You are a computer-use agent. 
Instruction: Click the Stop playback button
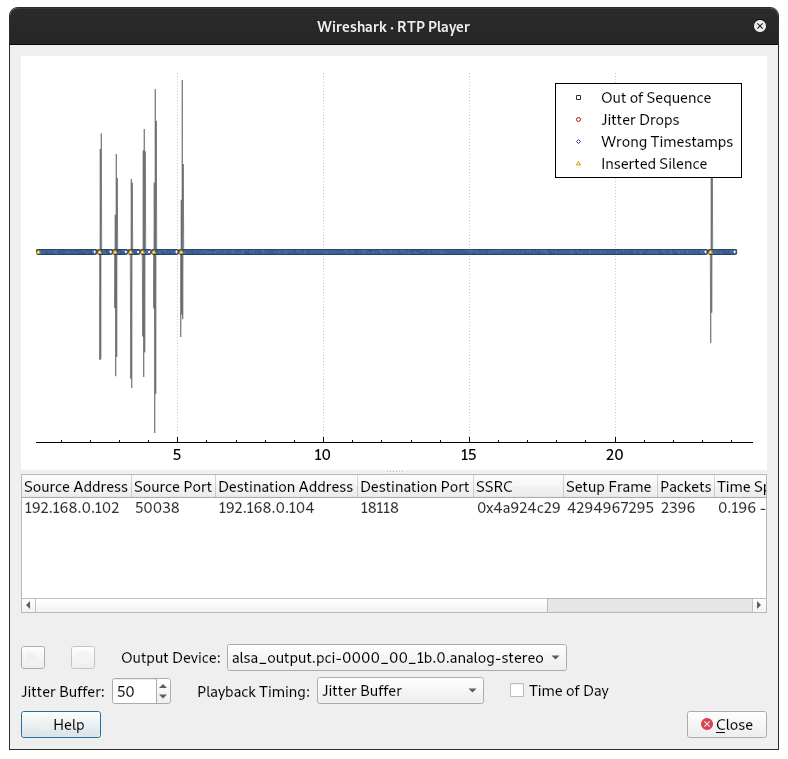[x=83, y=657]
